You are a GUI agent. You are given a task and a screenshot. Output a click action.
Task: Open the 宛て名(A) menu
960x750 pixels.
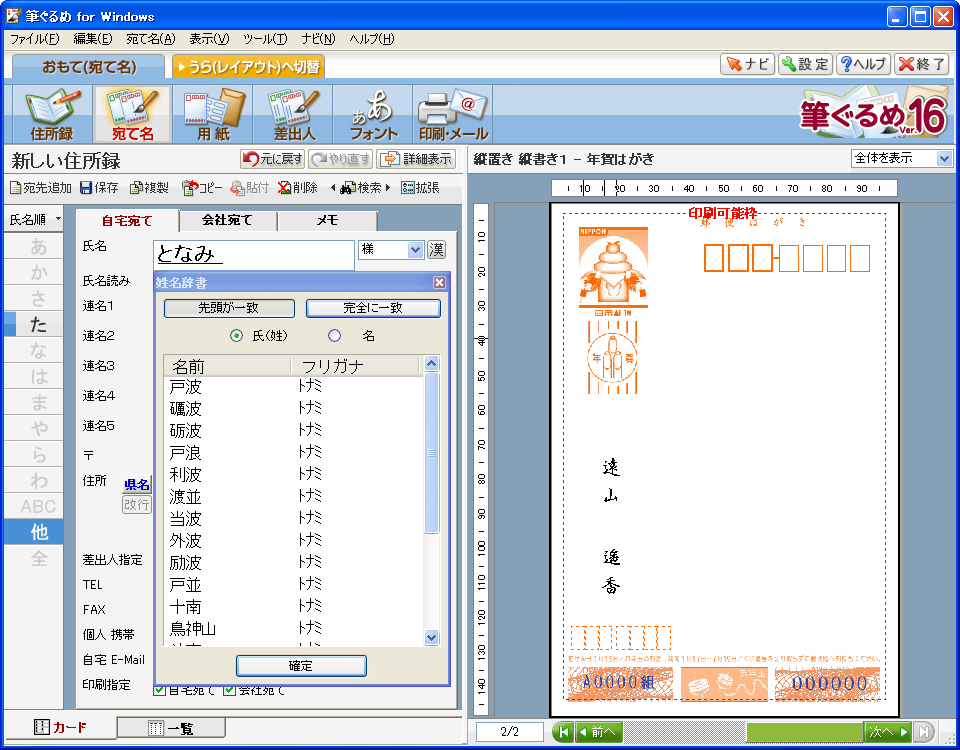click(151, 39)
